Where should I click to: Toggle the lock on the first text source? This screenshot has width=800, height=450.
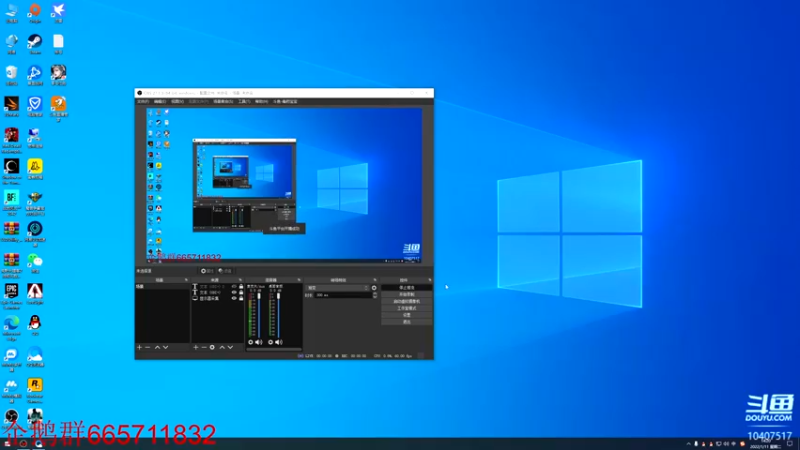[x=241, y=287]
